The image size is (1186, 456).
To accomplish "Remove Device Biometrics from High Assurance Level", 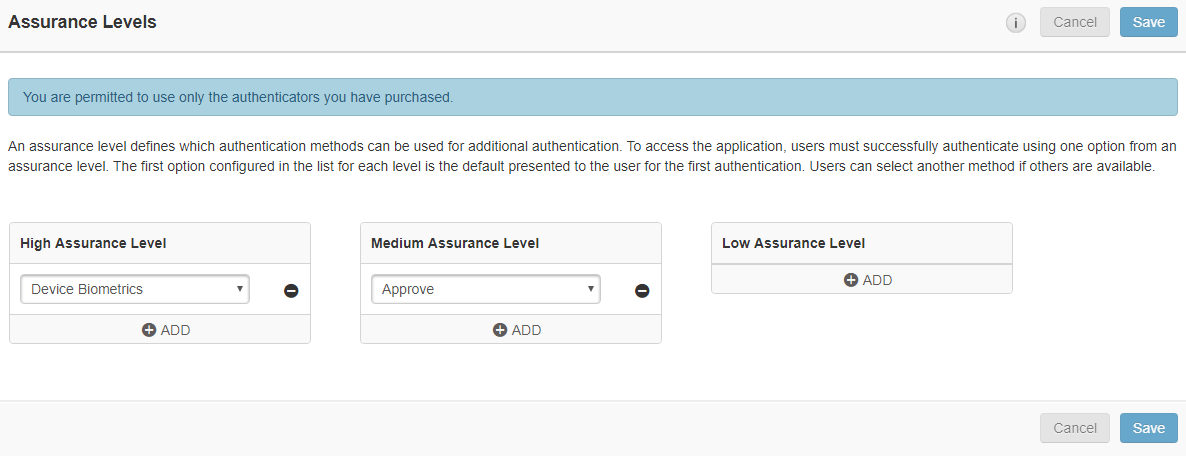I will click(291, 291).
